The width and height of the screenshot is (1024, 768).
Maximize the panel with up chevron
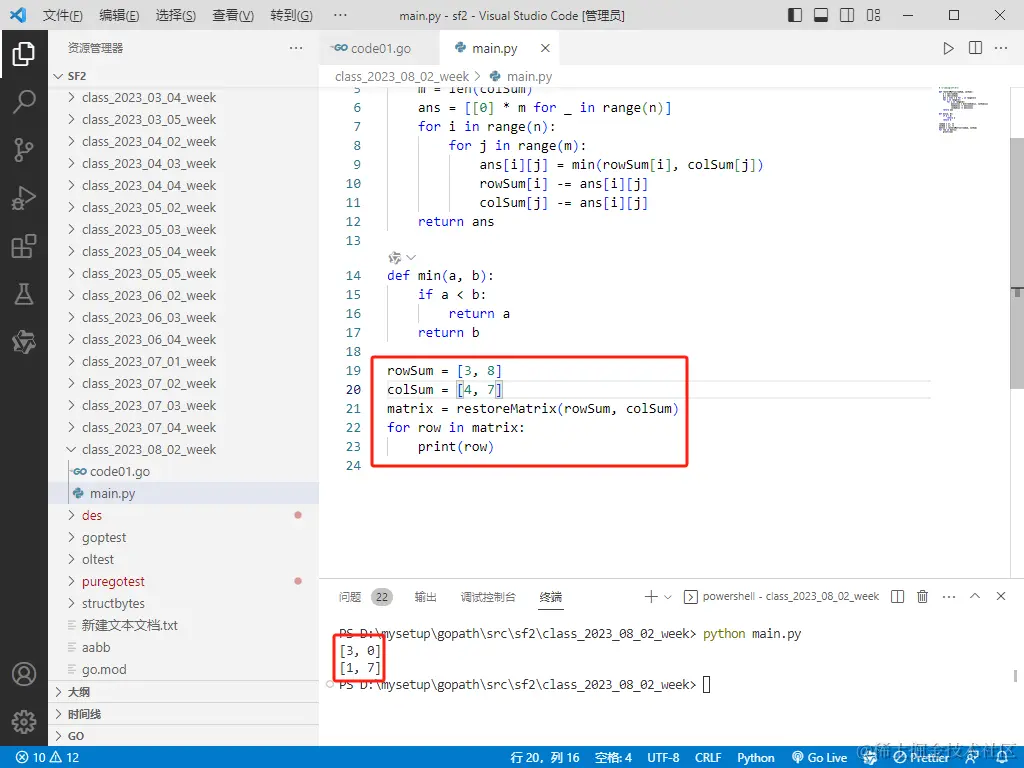pyautogui.click(x=975, y=596)
